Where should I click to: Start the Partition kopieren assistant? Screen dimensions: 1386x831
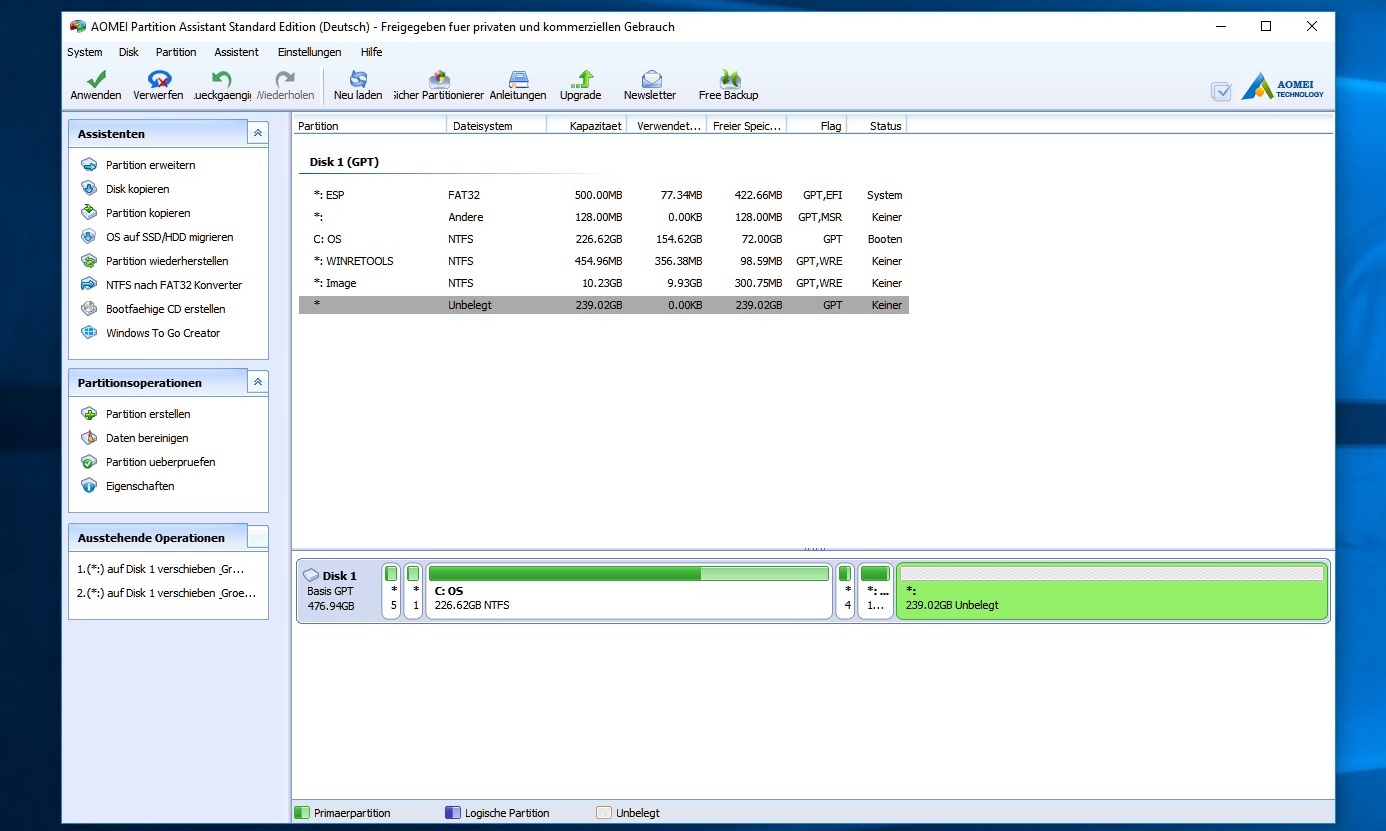pyautogui.click(x=148, y=213)
